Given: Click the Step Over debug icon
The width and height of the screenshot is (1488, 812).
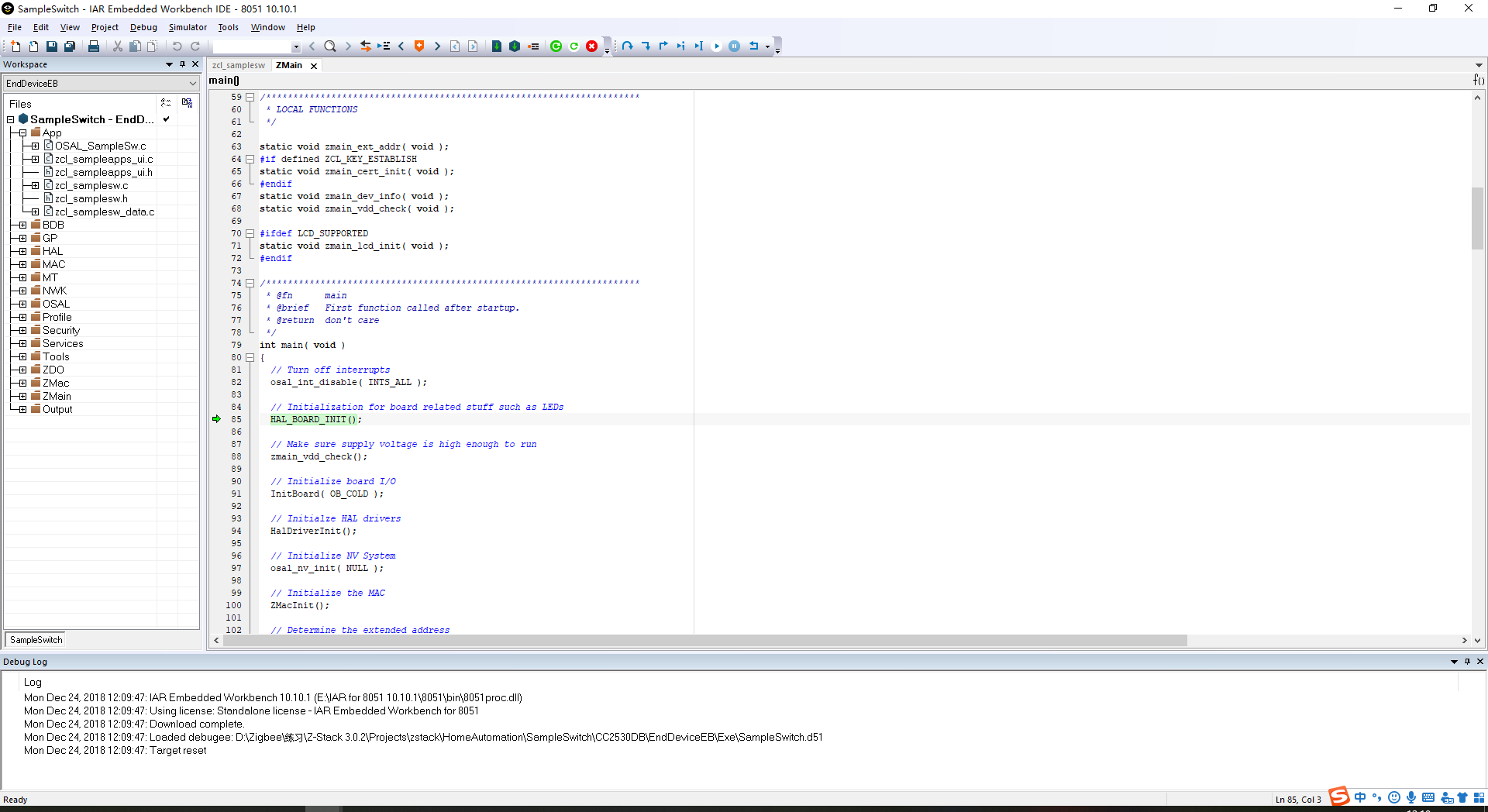Looking at the screenshot, I should click(x=627, y=46).
